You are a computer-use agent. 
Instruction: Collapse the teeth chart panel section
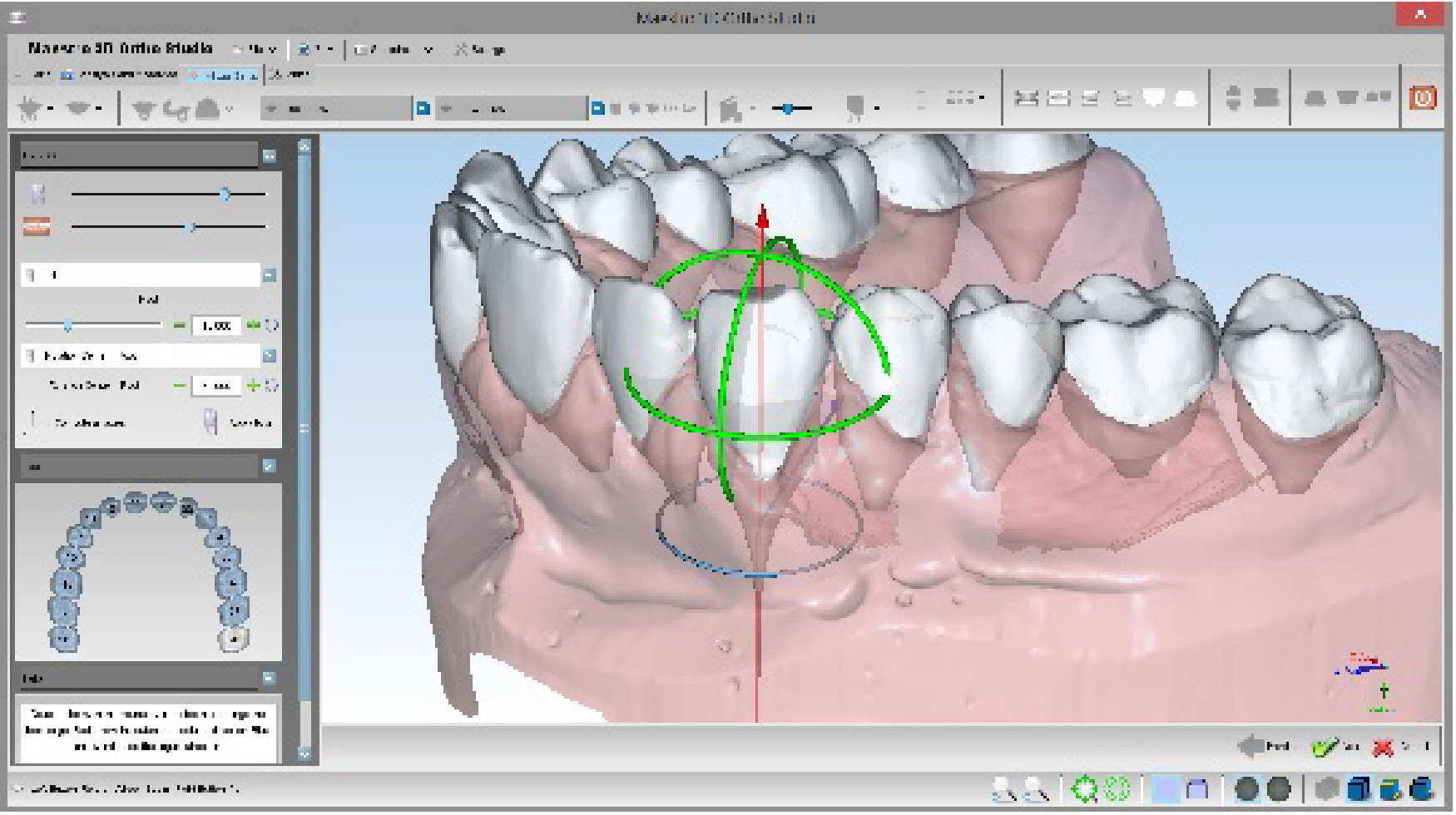(x=269, y=466)
